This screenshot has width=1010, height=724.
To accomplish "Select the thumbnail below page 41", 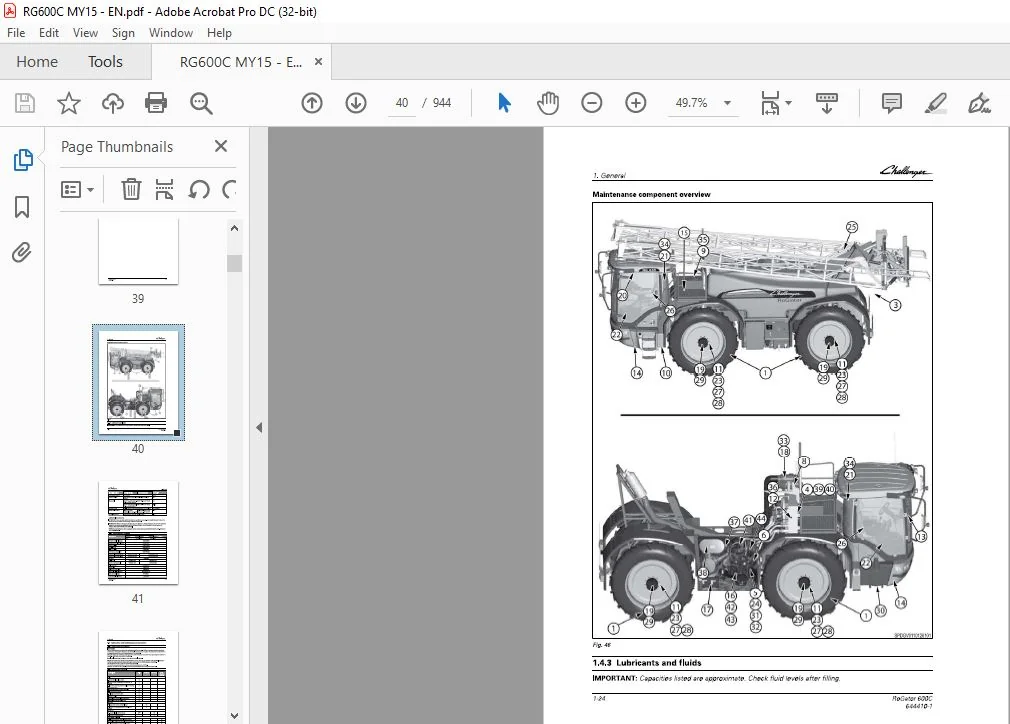I will tap(138, 678).
